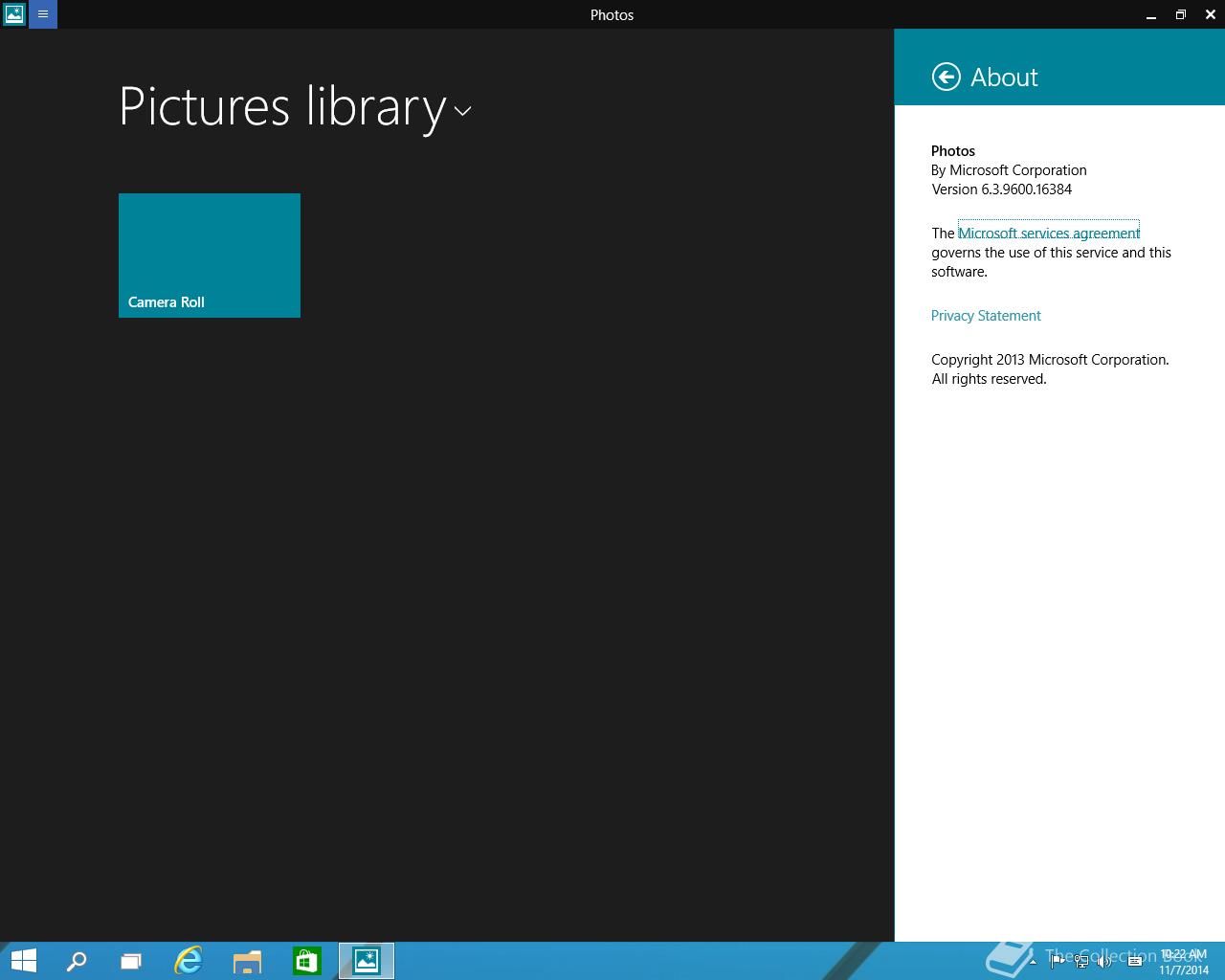This screenshot has height=980, width=1225.
Task: Select the Photos taskbar button
Action: point(367,961)
